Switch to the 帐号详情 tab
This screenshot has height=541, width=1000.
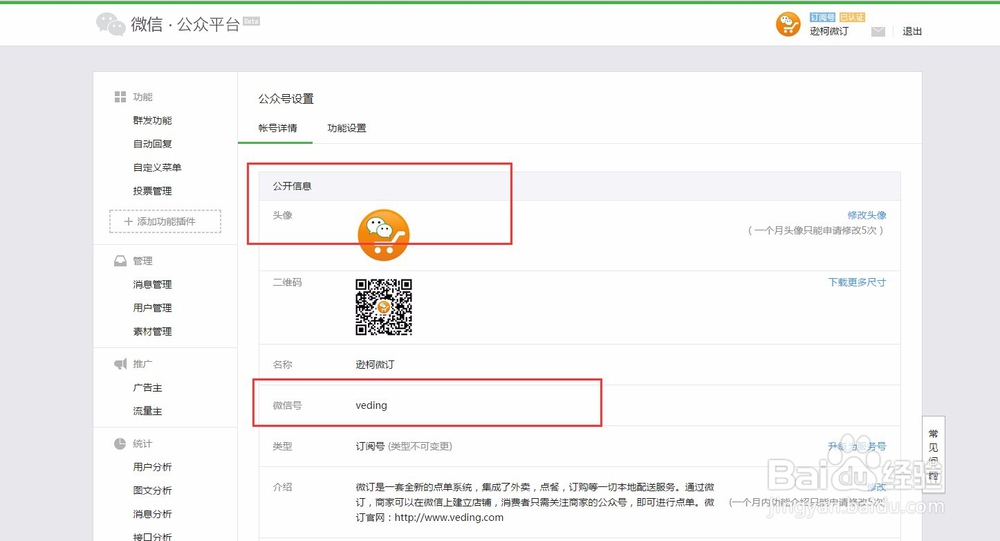(x=277, y=128)
